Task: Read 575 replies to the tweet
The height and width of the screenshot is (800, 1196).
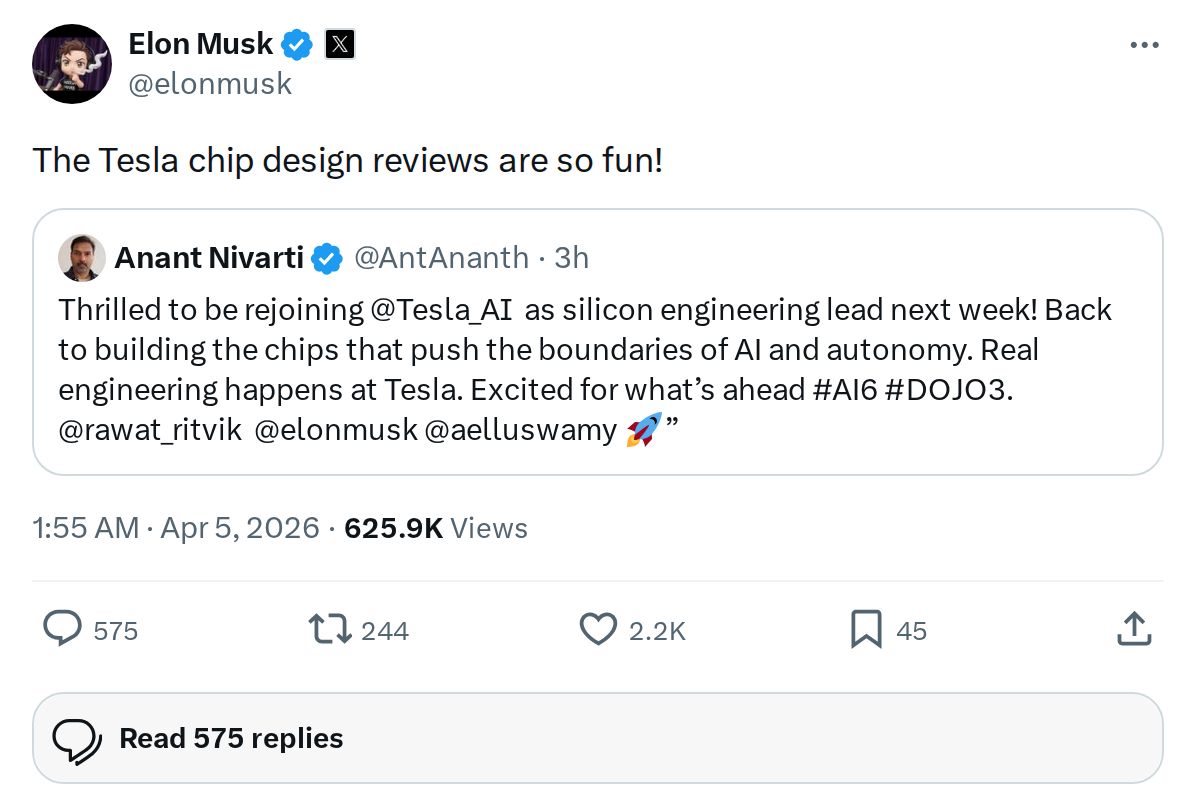Action: tap(231, 737)
